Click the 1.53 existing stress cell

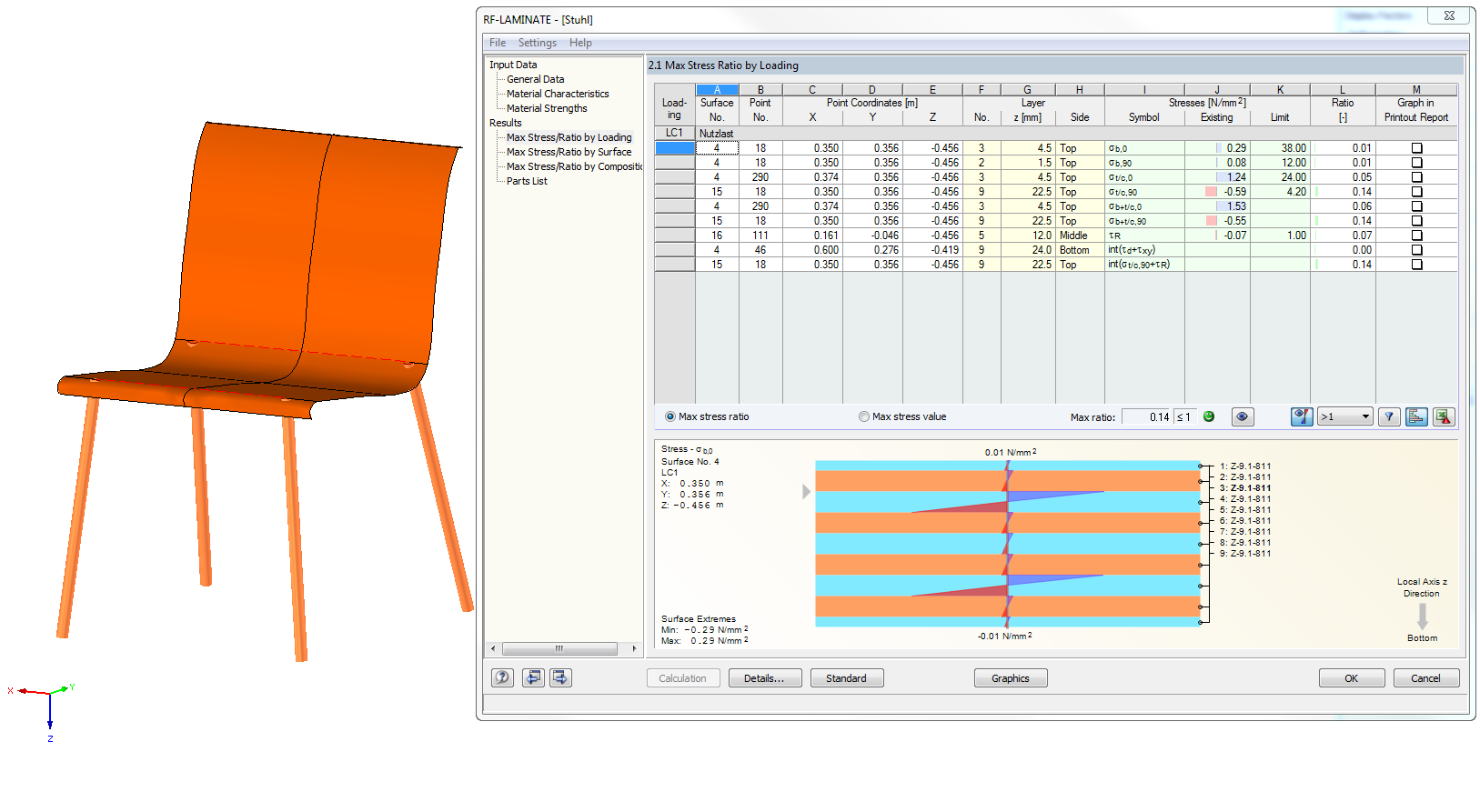[x=1217, y=206]
